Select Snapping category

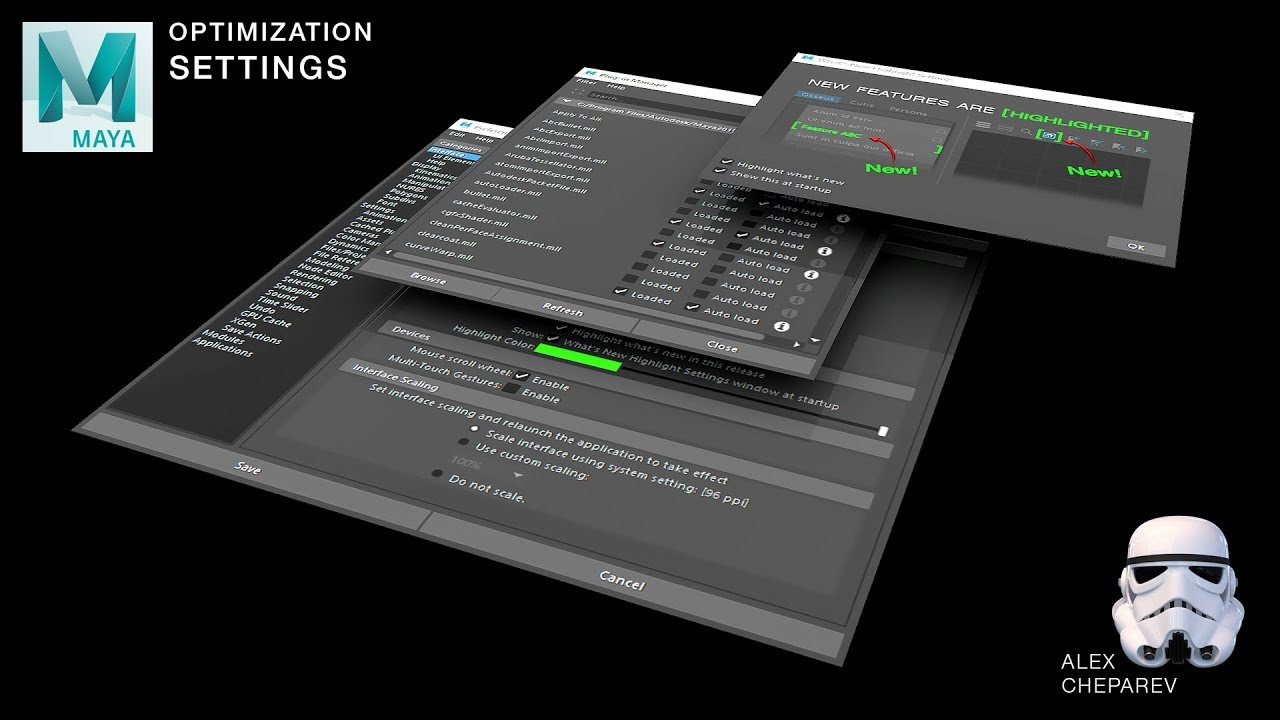pyautogui.click(x=296, y=289)
